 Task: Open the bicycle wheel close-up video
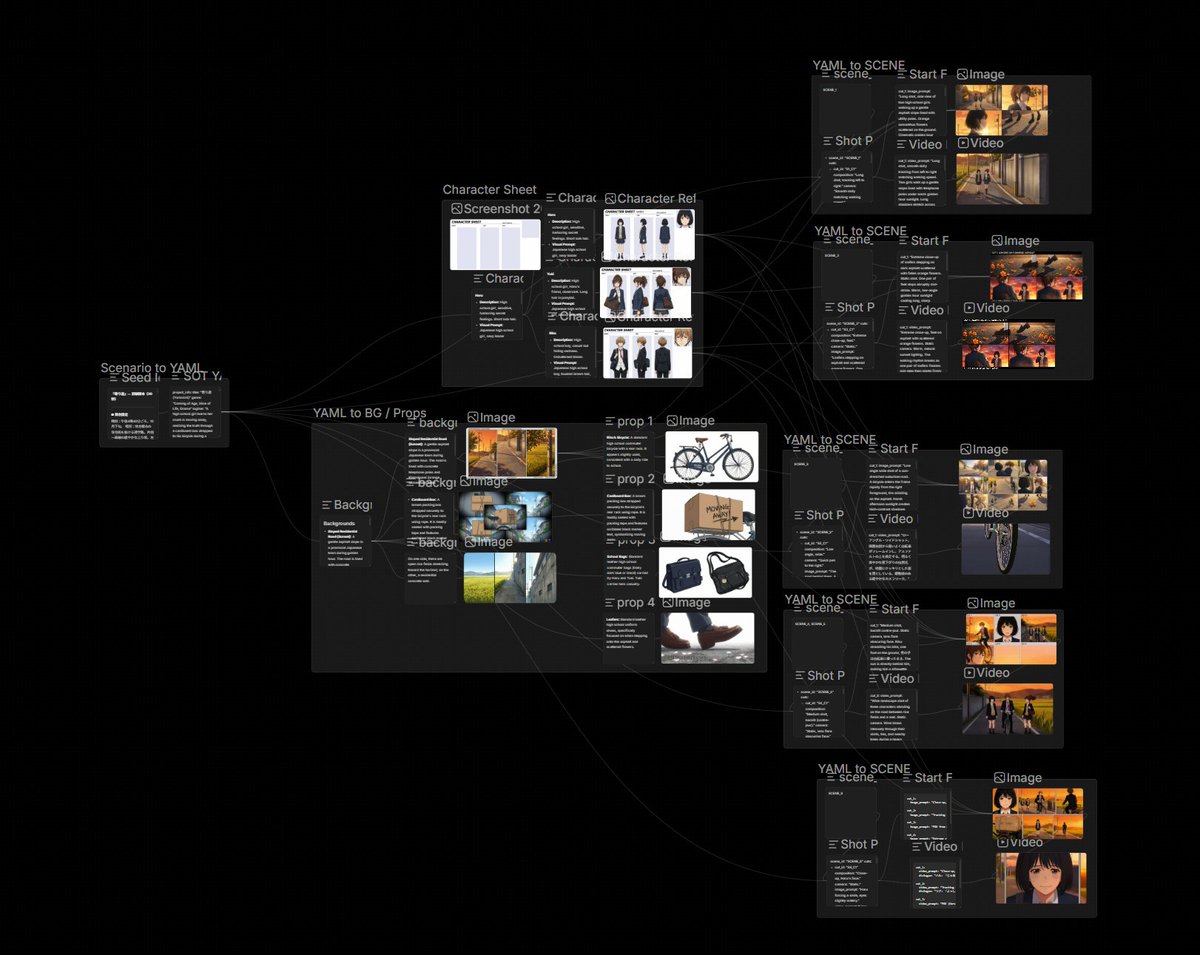tap(1006, 549)
